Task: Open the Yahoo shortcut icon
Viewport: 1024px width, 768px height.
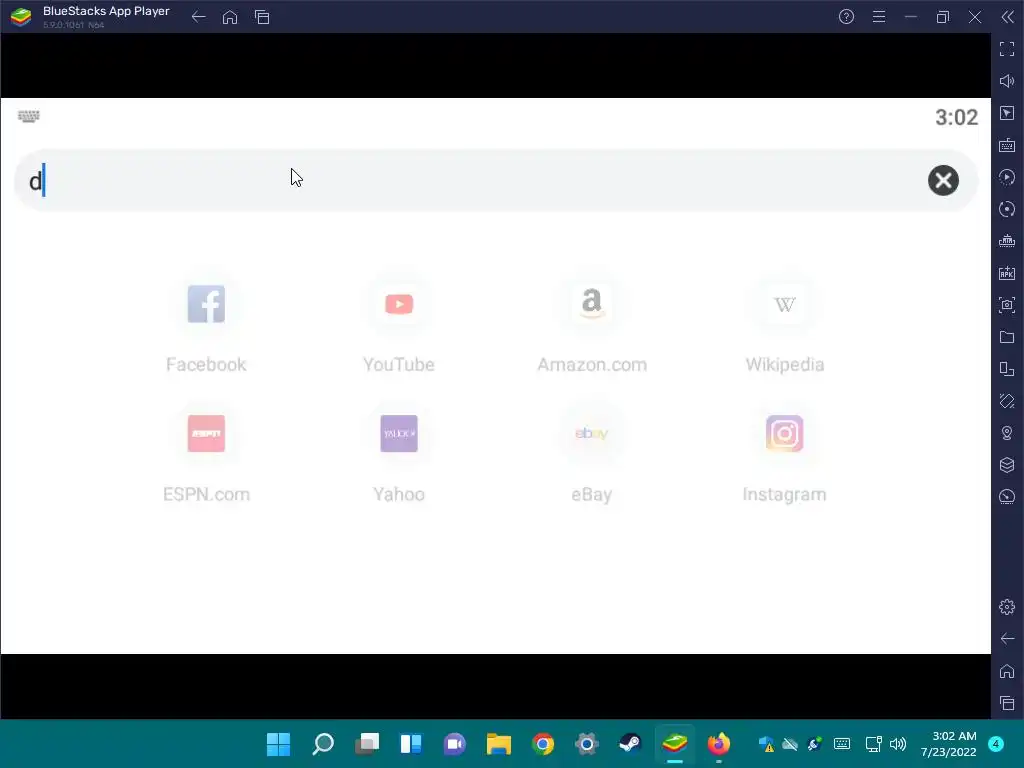Action: click(399, 434)
